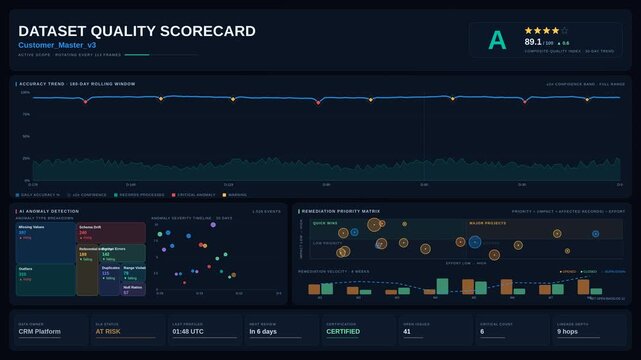Click the grade A letter badge
The width and height of the screenshot is (641, 360).
[x=497, y=40]
